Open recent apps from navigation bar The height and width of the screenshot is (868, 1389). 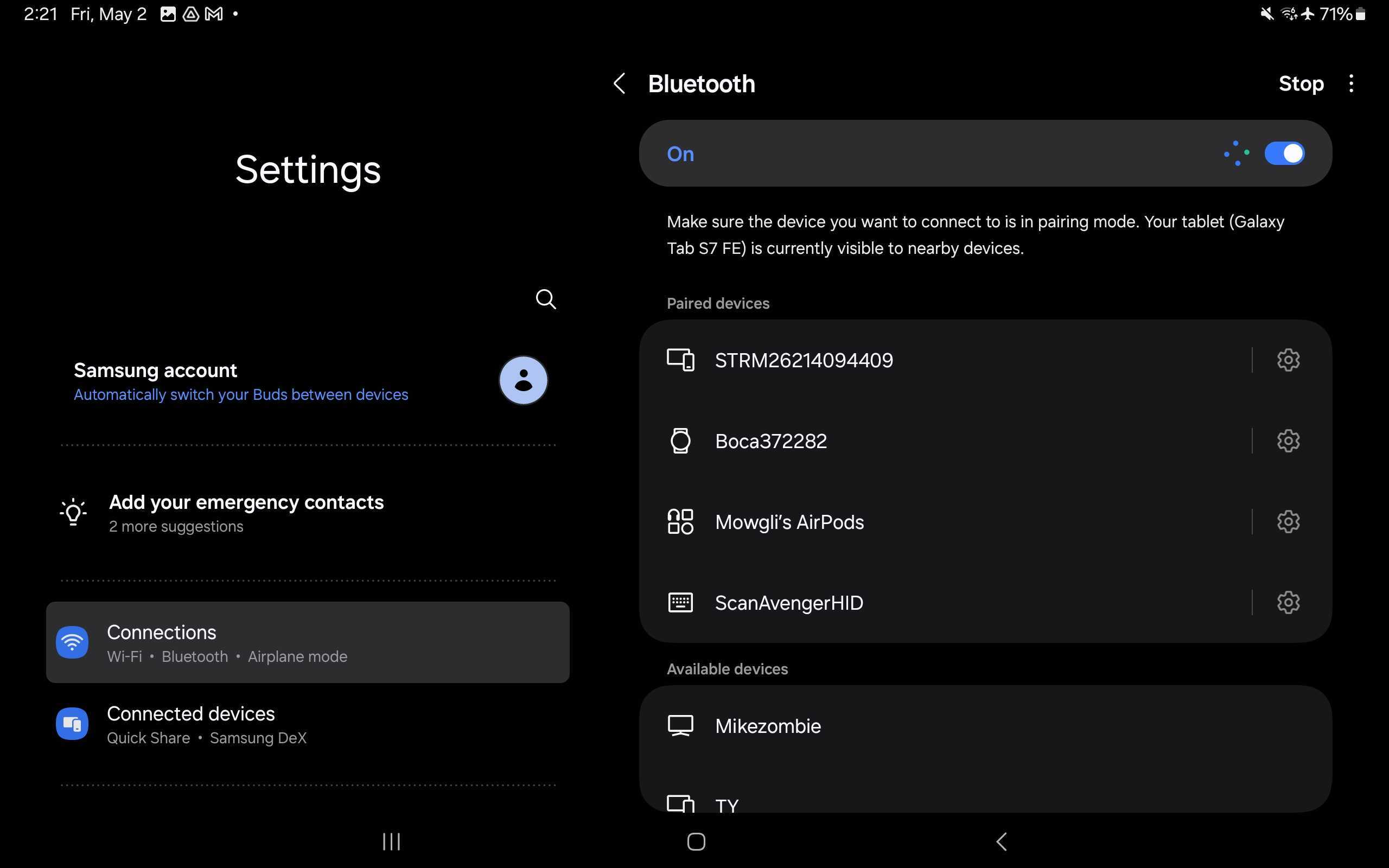pyautogui.click(x=391, y=841)
